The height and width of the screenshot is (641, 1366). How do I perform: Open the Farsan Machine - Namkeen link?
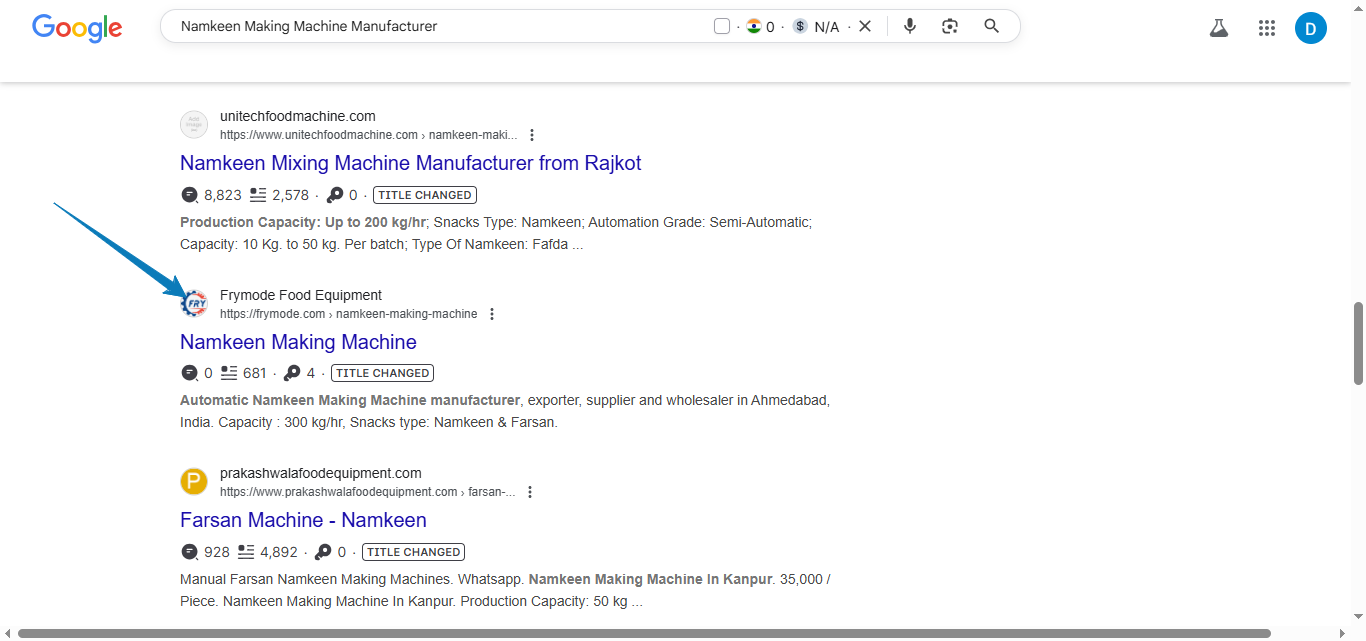click(x=303, y=520)
